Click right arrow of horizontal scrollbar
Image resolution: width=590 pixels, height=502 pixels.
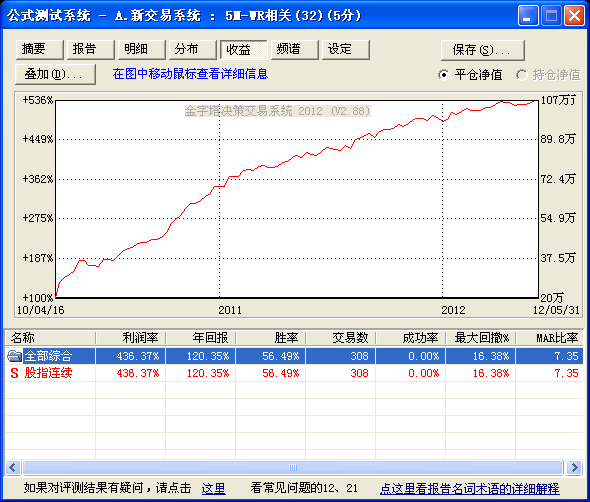(x=575, y=468)
